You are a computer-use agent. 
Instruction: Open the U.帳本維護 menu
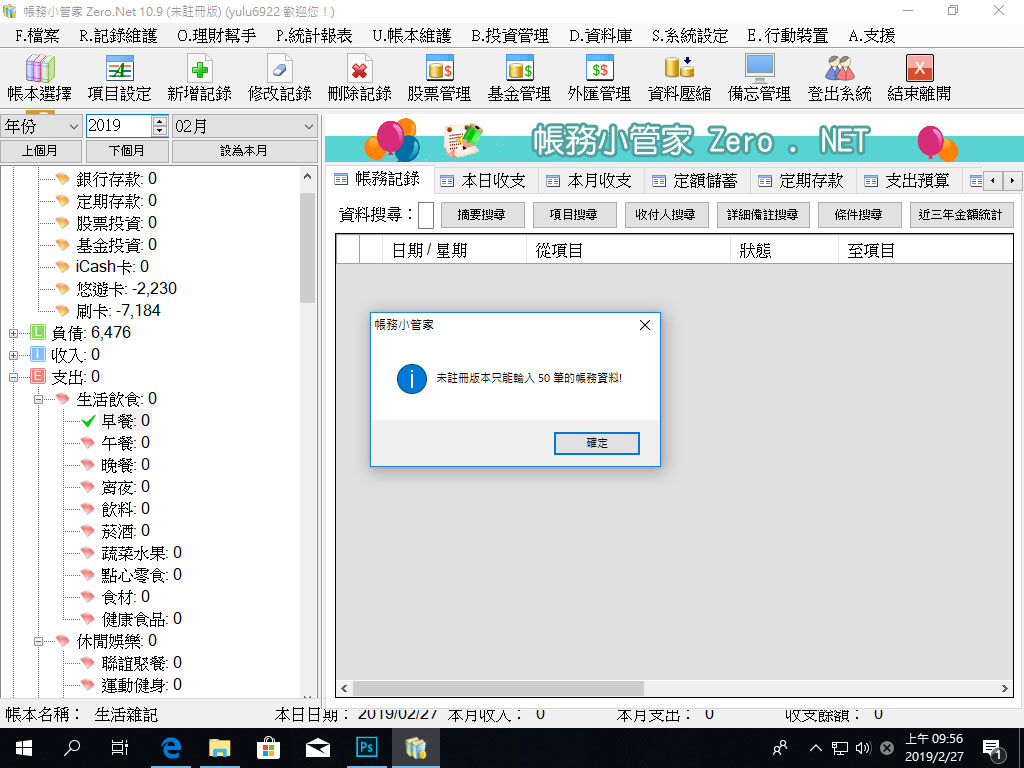412,36
